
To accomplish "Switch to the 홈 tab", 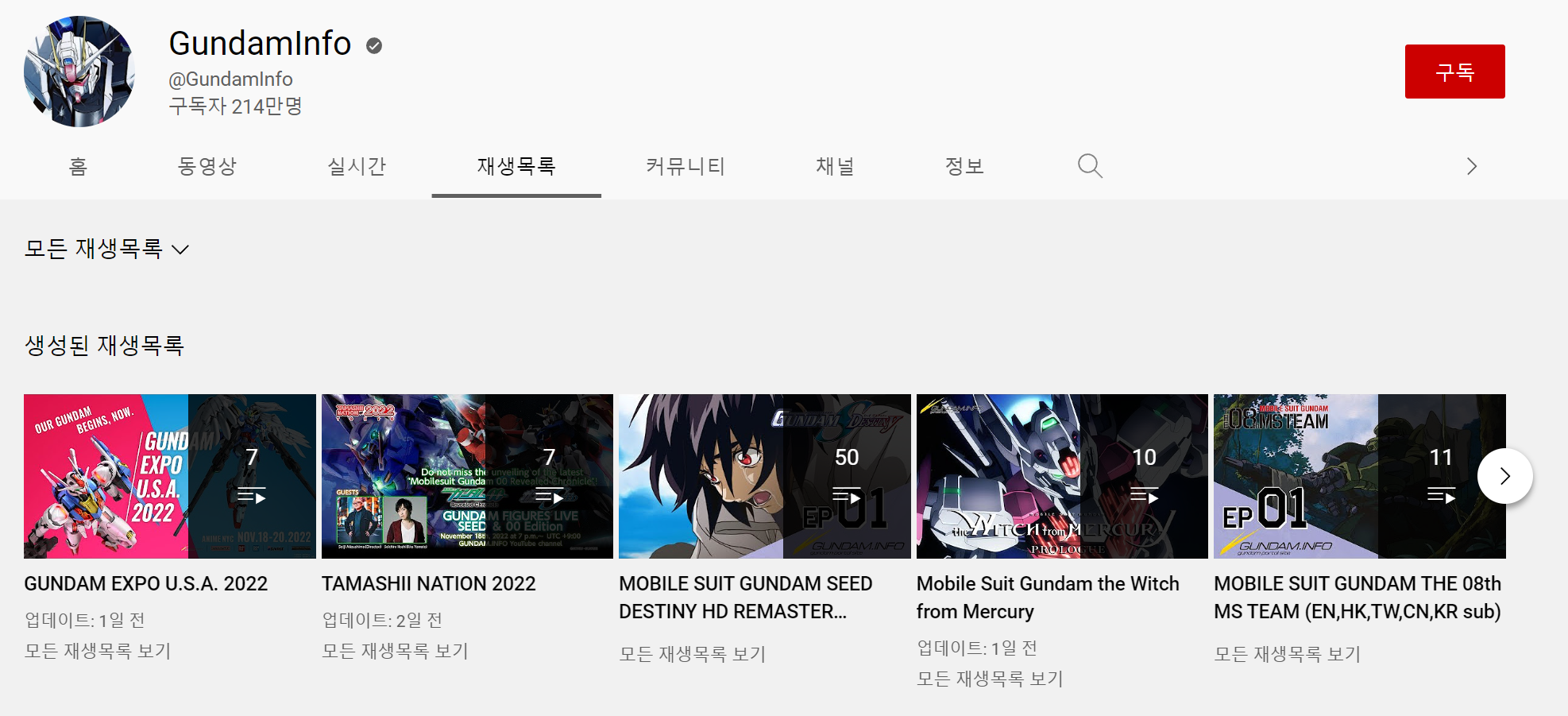I will [78, 166].
